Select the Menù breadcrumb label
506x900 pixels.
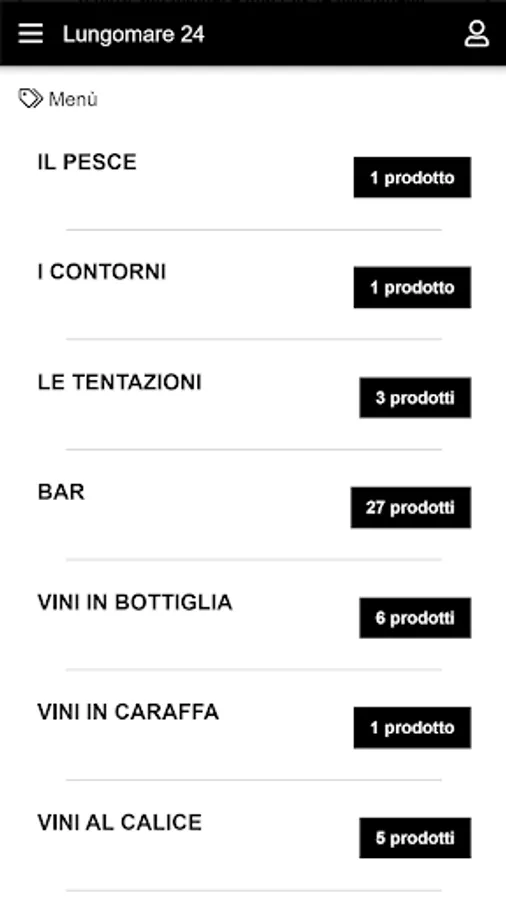pos(73,99)
